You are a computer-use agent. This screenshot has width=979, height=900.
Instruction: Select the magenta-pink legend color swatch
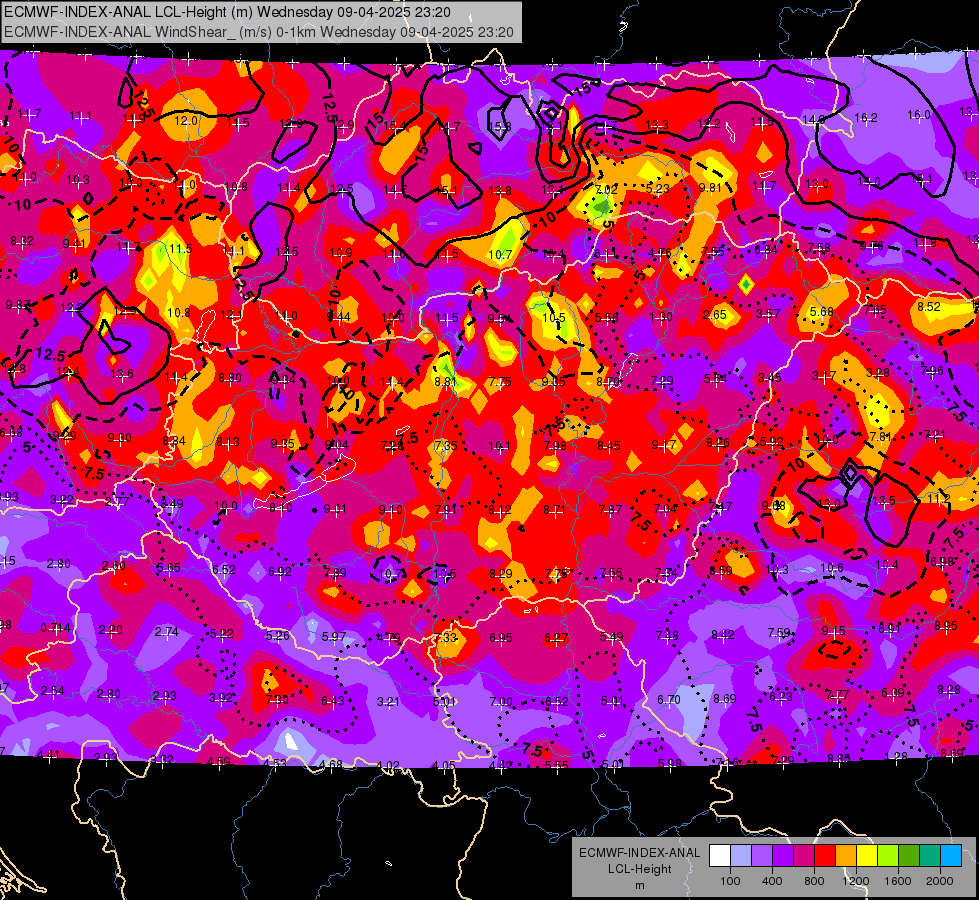pos(804,856)
